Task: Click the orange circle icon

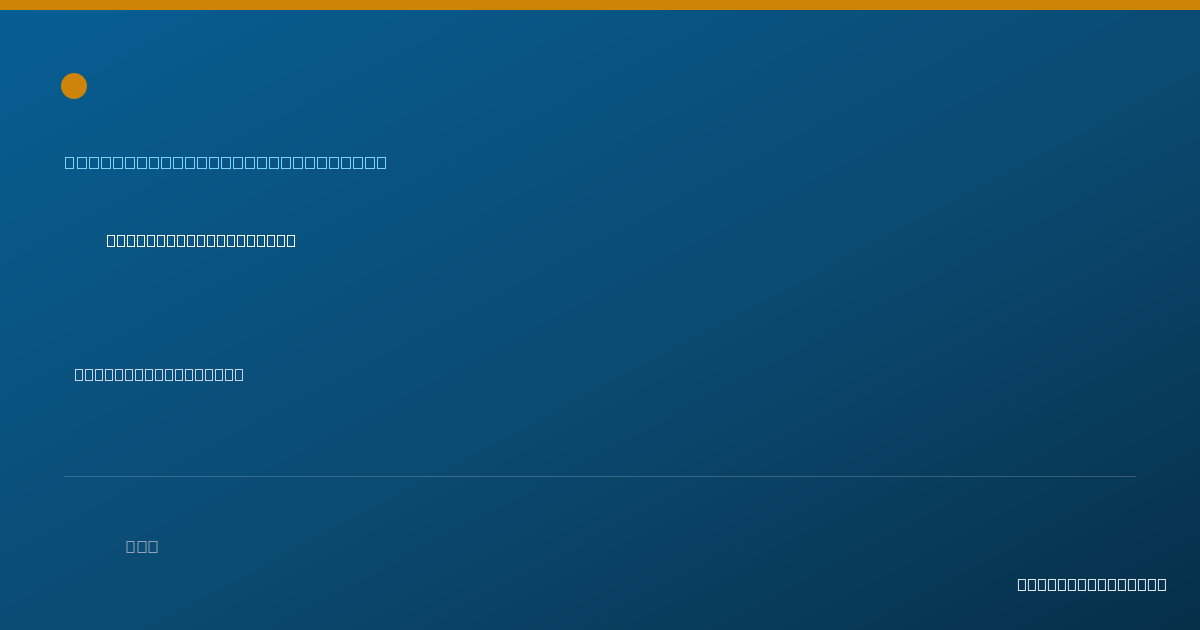Action: (x=74, y=86)
